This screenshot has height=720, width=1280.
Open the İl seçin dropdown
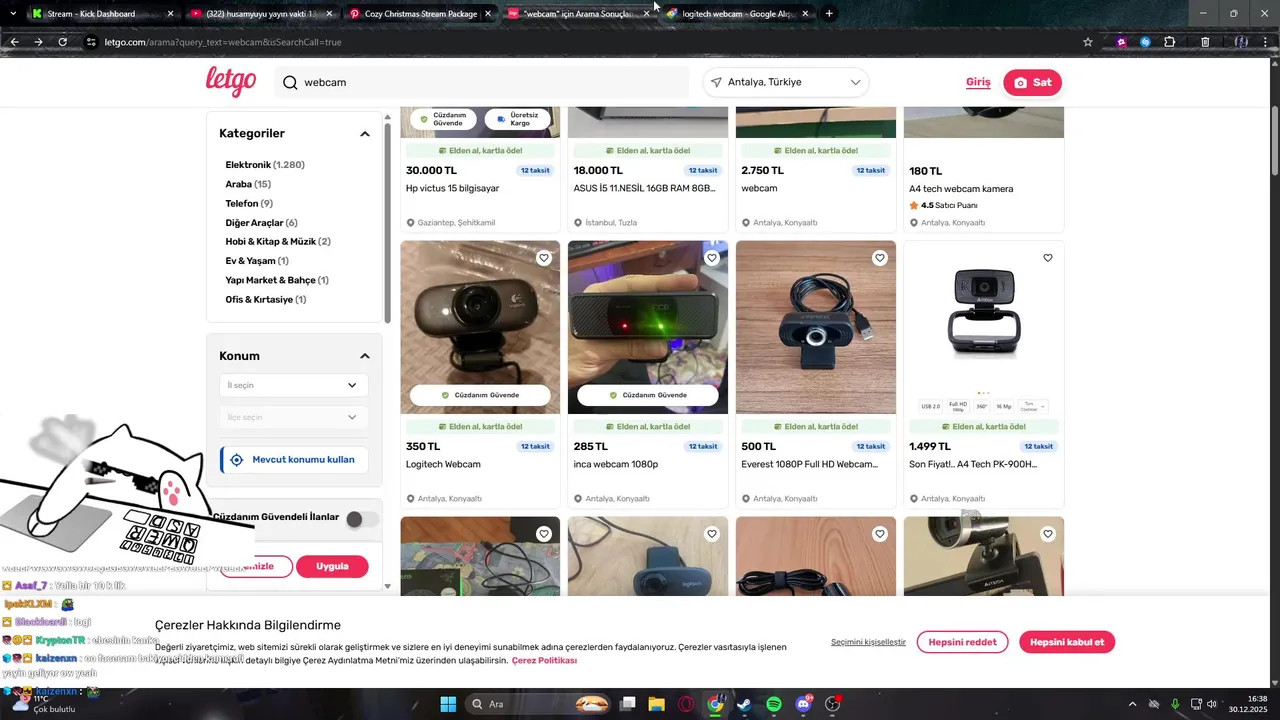294,385
